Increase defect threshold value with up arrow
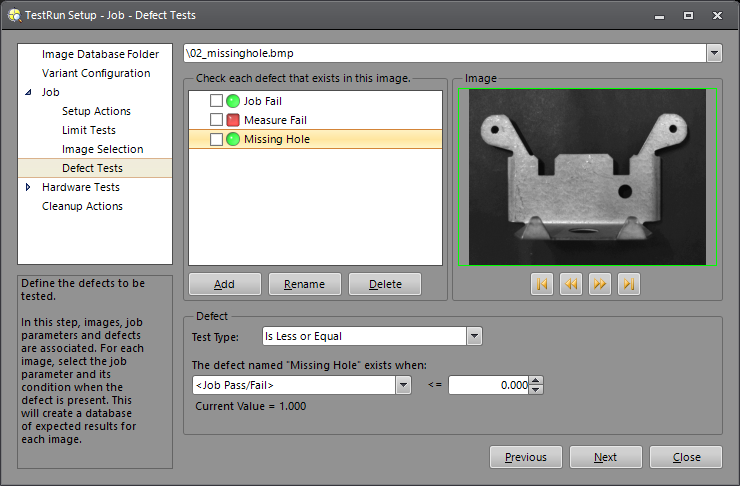Screen dimensions: 740x486 pos(535,380)
